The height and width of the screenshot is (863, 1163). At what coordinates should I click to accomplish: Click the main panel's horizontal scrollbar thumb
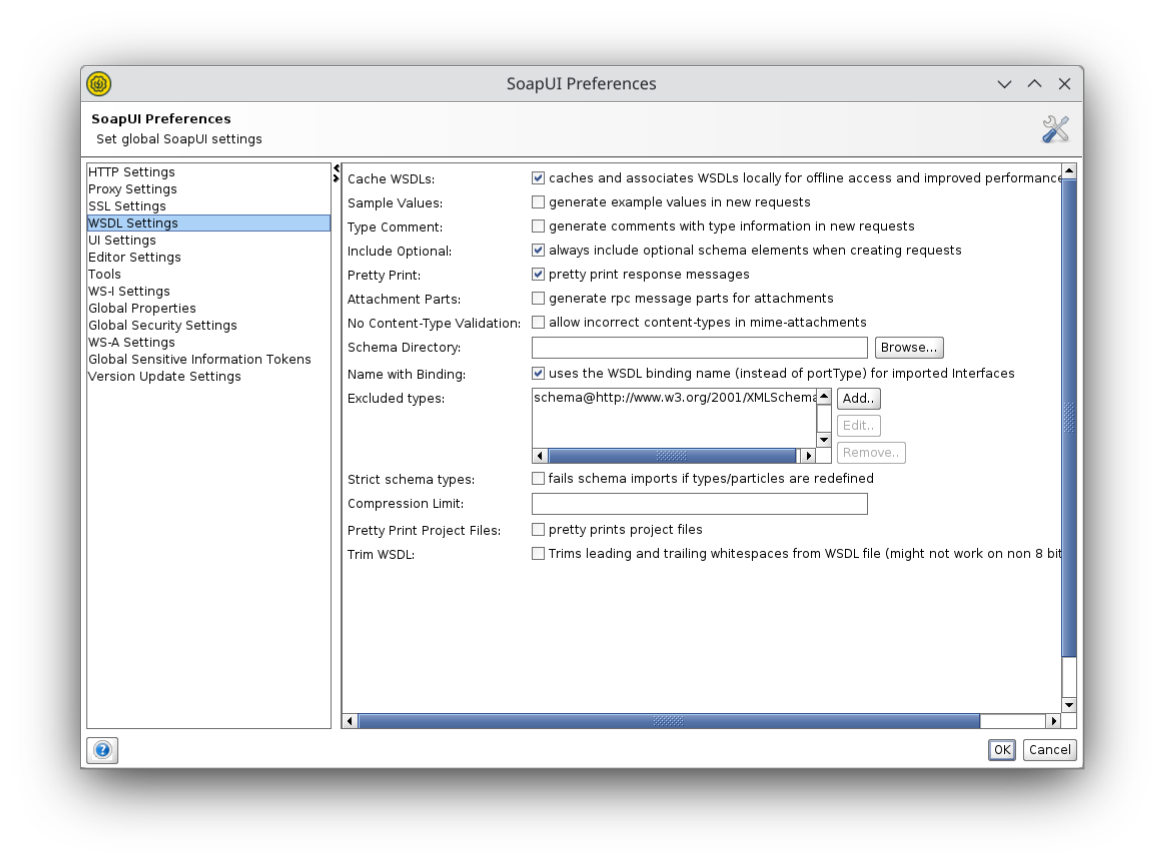[668, 721]
